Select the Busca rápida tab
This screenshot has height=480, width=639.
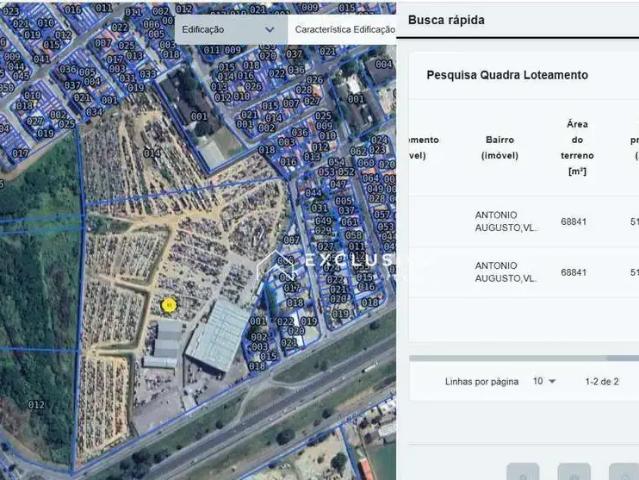[447, 18]
